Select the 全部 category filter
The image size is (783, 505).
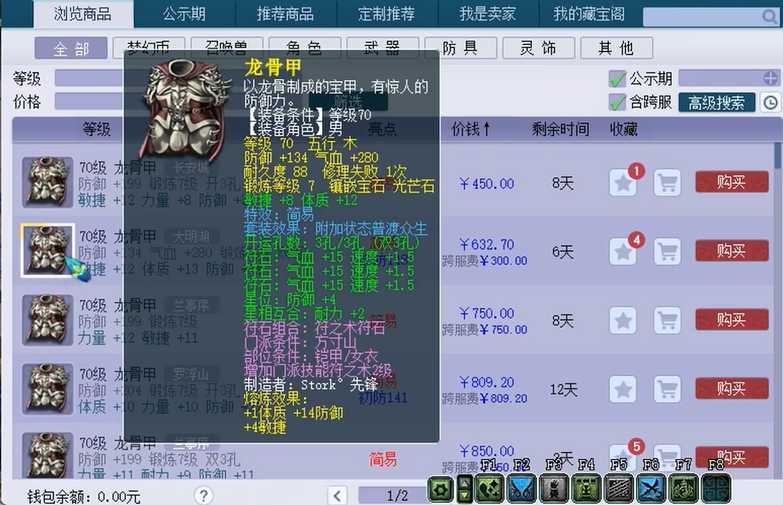(x=71, y=48)
